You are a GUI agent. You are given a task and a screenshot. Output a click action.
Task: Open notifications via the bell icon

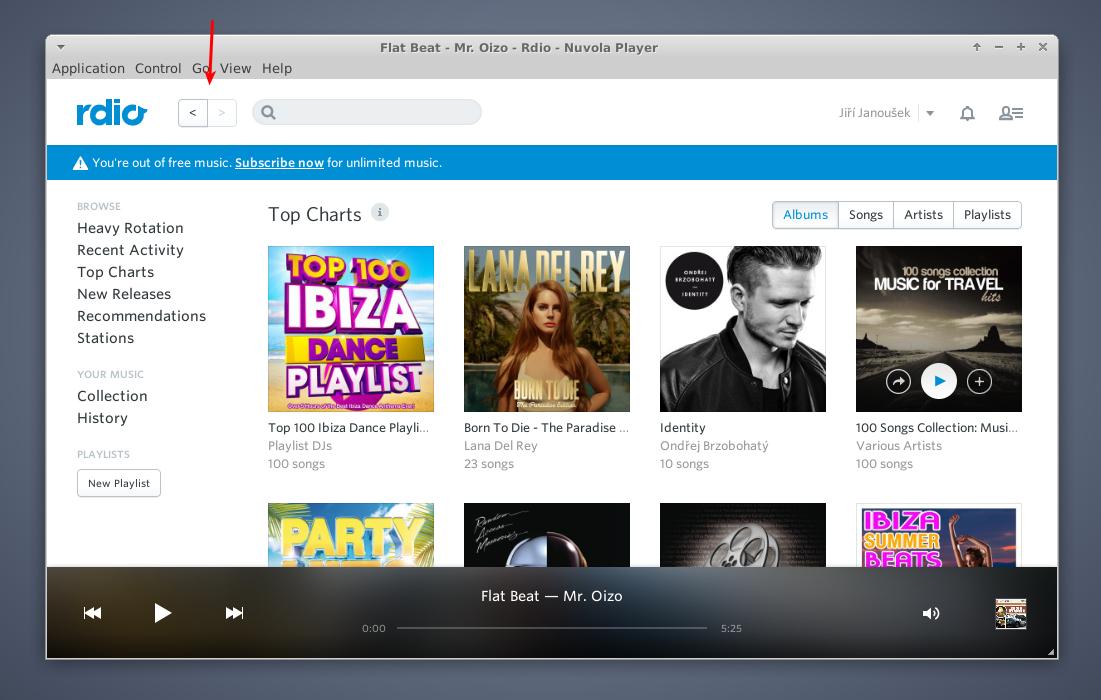pyautogui.click(x=967, y=113)
